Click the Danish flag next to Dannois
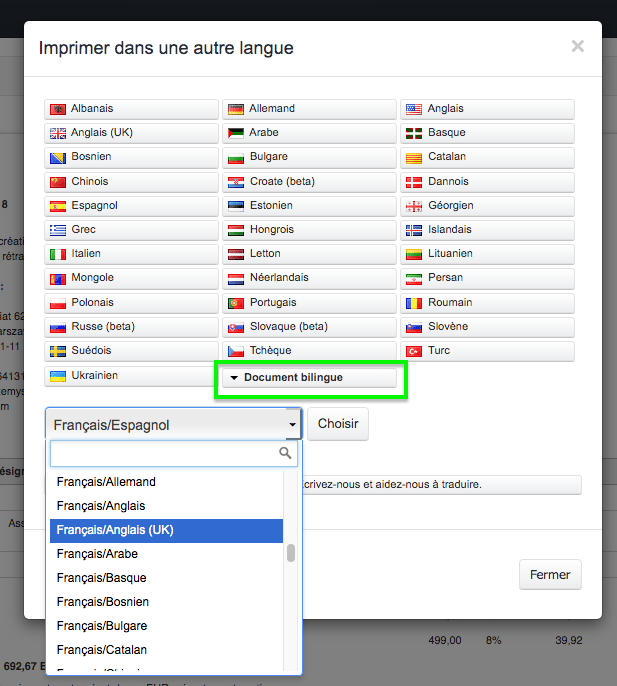Image resolution: width=617 pixels, height=686 pixels. tap(414, 182)
